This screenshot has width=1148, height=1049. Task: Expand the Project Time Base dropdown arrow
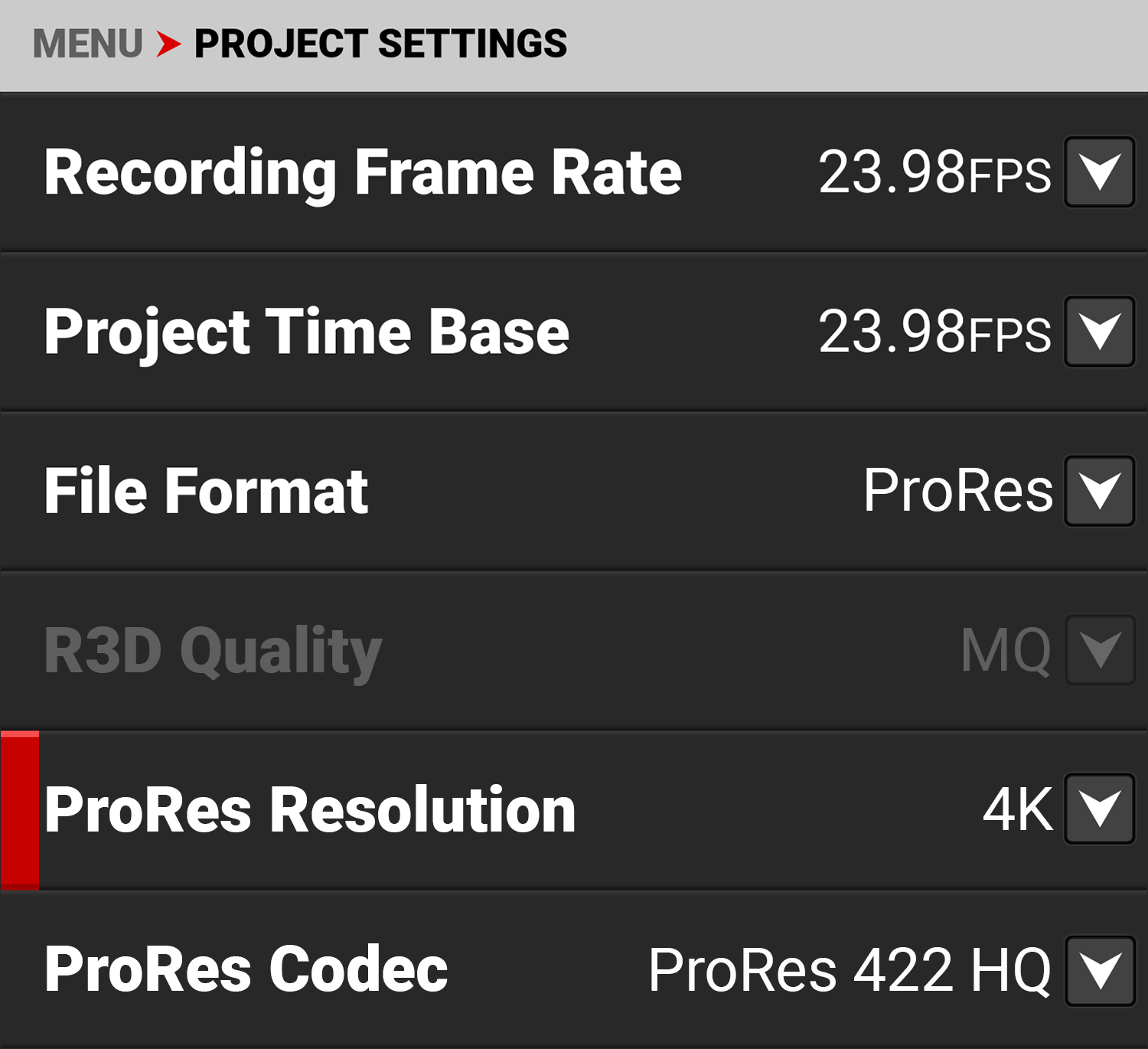(x=1099, y=332)
